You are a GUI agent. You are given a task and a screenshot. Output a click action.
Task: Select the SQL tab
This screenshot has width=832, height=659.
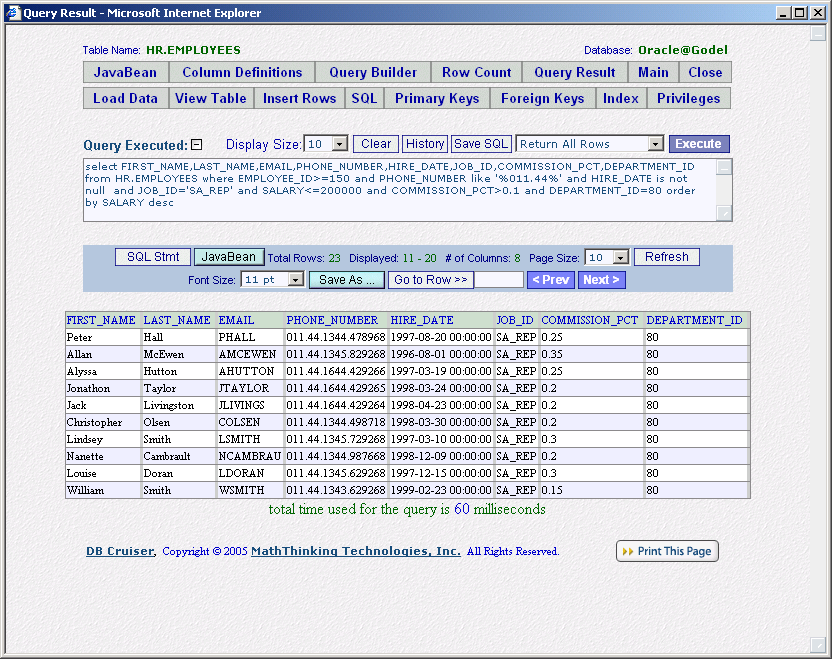364,98
